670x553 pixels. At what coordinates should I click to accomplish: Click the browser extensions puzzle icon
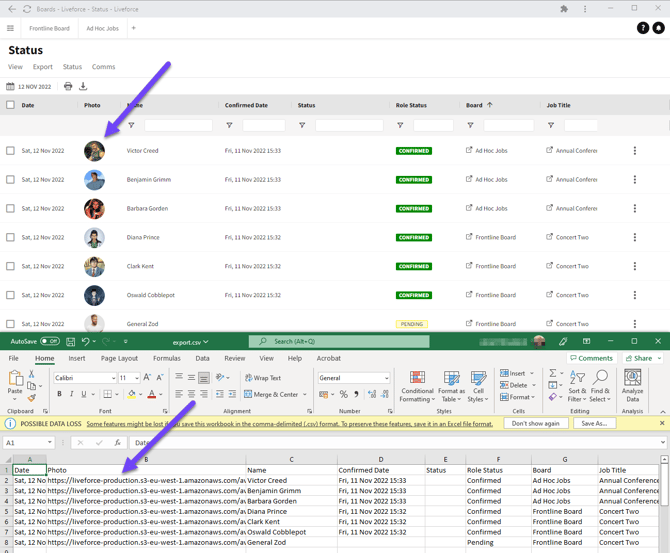pyautogui.click(x=564, y=9)
